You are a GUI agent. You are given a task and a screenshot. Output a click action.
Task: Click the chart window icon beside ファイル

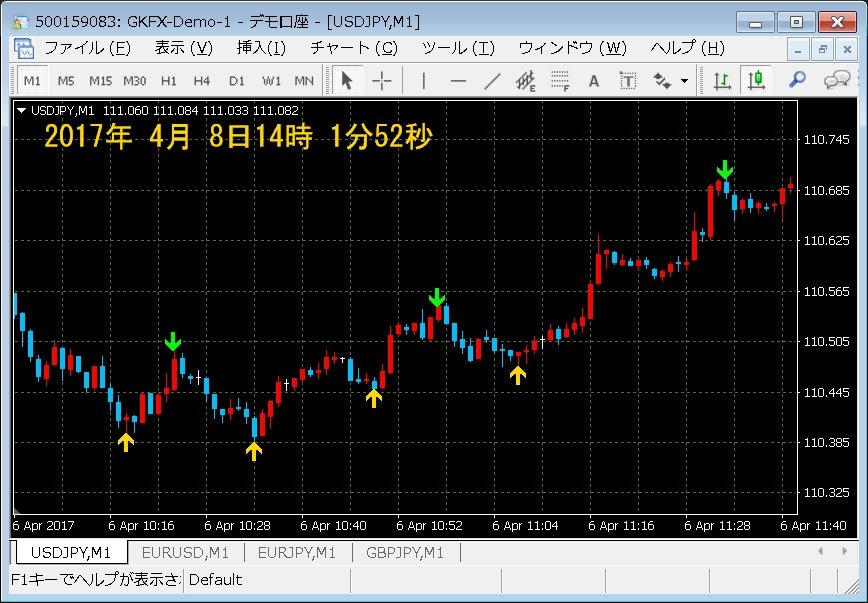click(24, 49)
